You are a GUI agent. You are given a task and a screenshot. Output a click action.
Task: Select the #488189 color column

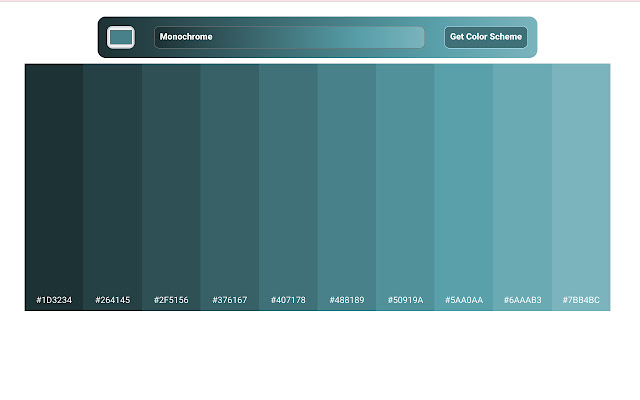(x=347, y=187)
